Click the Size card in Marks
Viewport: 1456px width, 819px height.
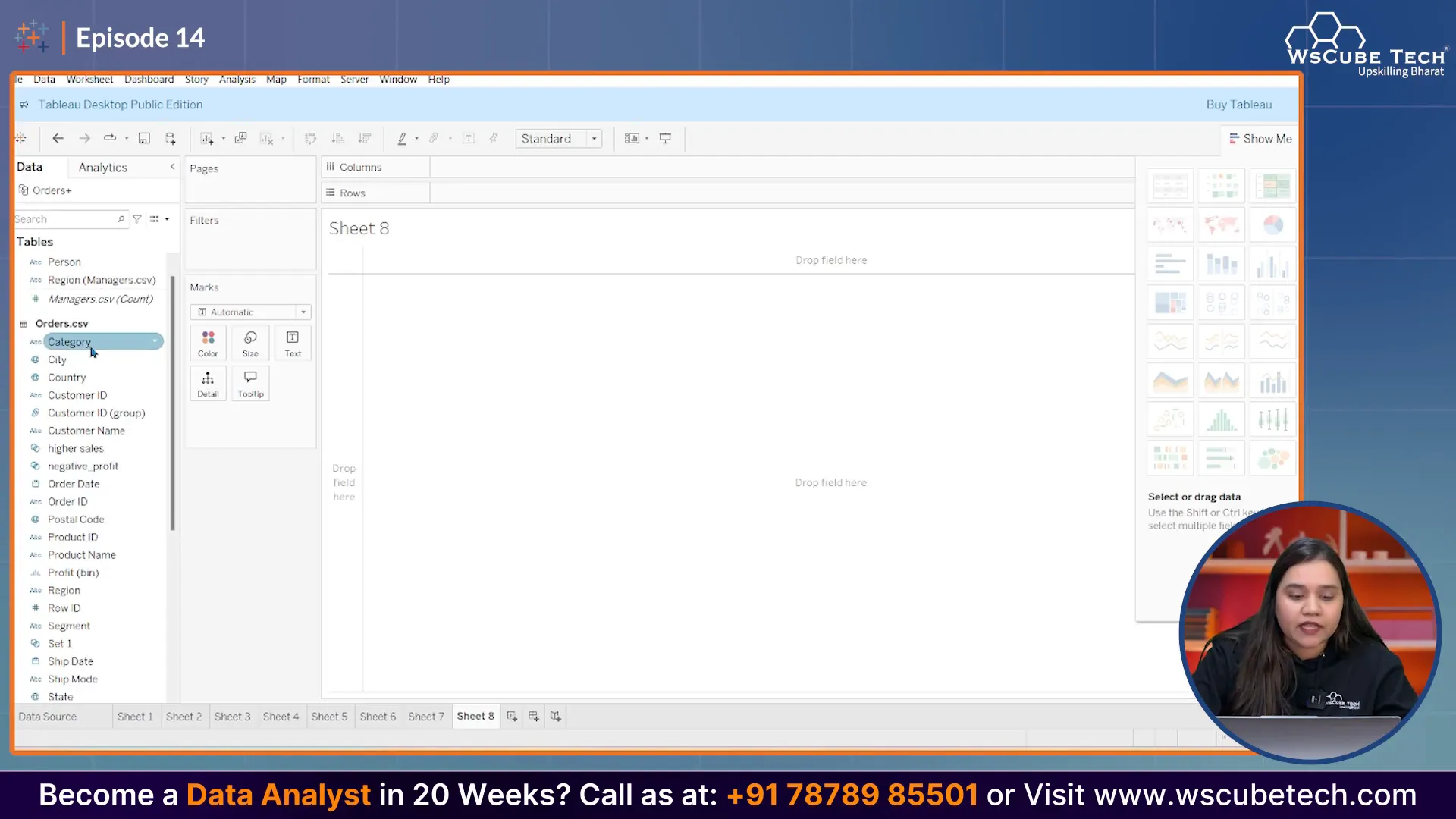250,343
